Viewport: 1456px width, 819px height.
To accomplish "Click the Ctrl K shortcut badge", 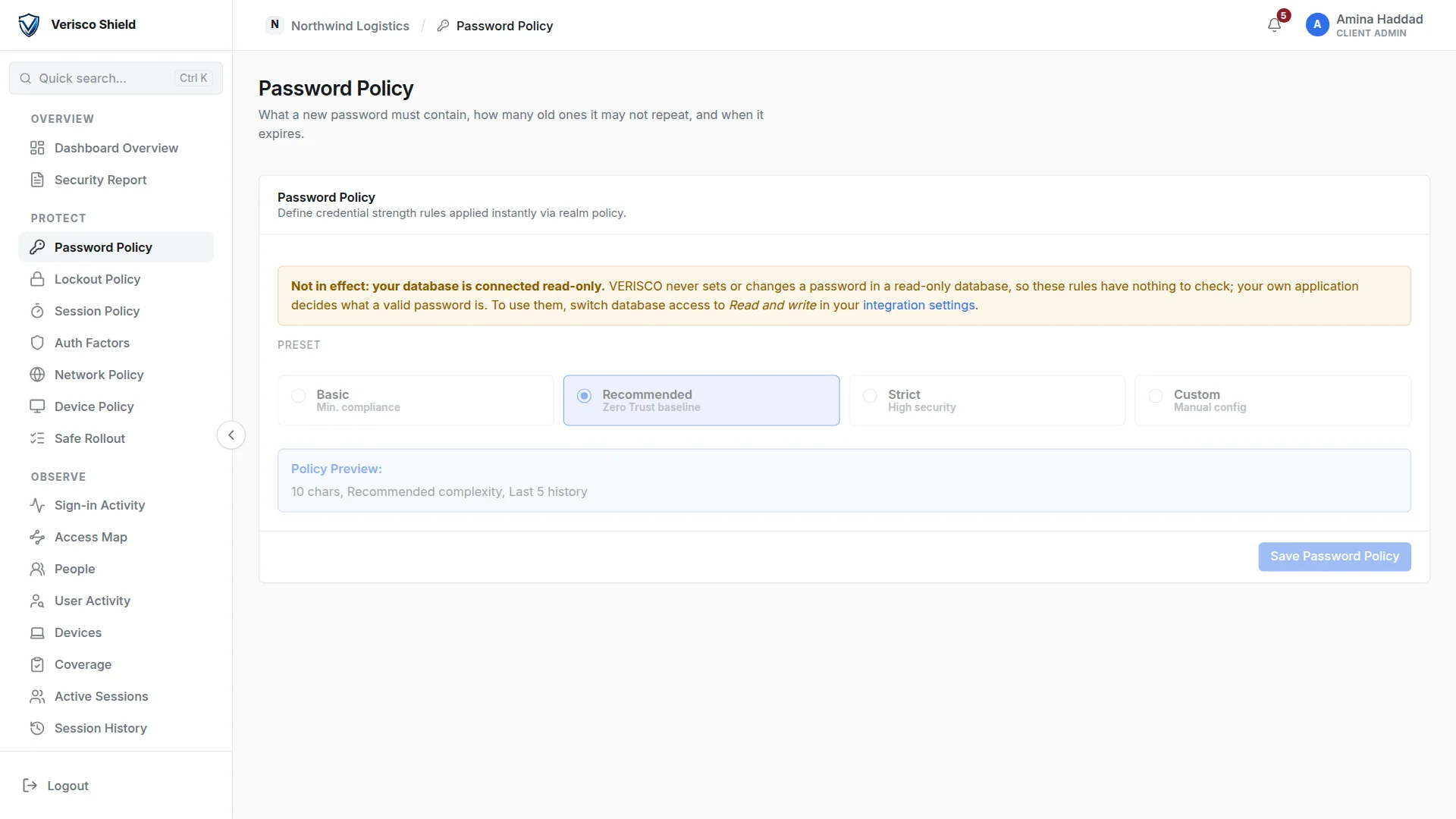I will 193,78.
